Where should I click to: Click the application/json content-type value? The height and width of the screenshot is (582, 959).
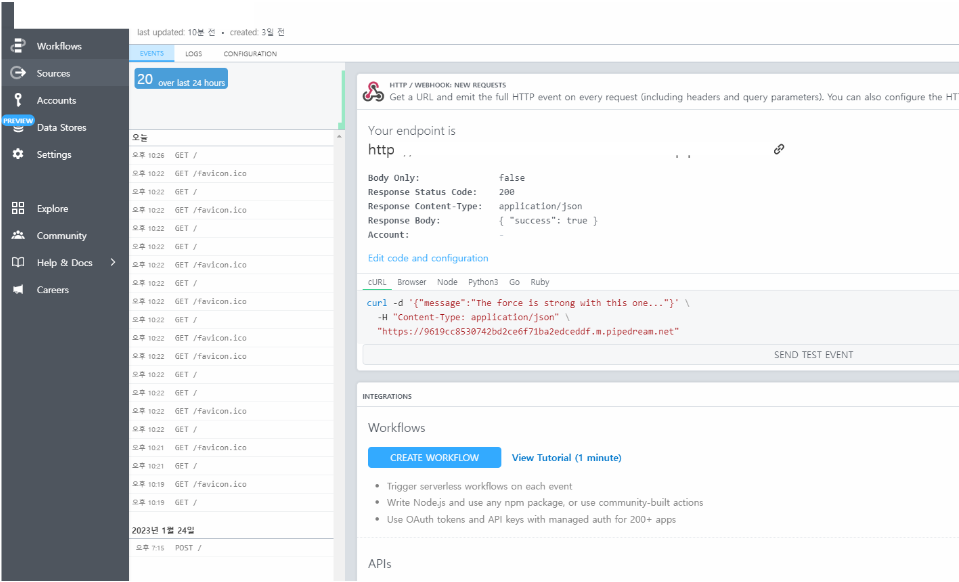point(540,206)
